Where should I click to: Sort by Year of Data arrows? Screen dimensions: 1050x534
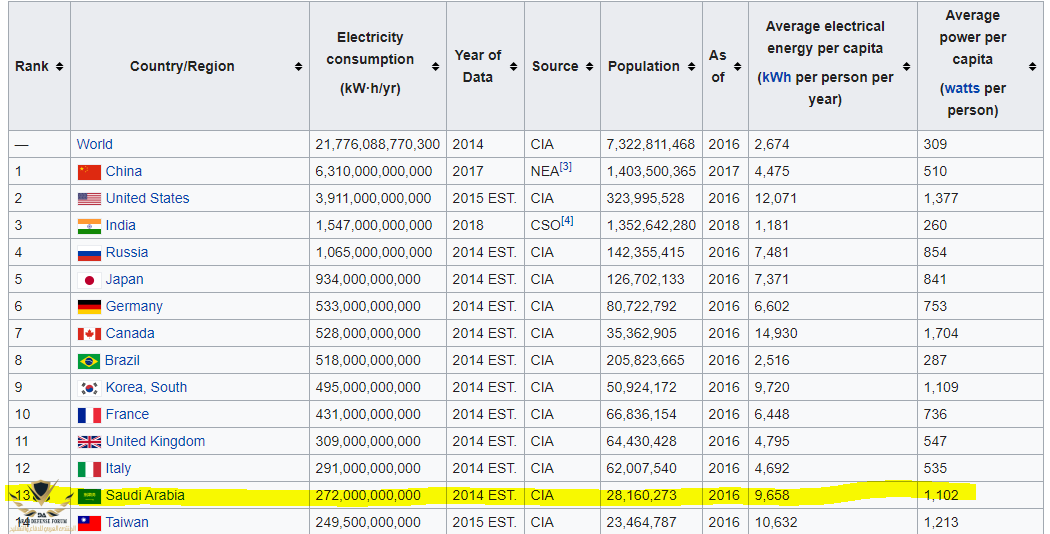click(x=514, y=67)
